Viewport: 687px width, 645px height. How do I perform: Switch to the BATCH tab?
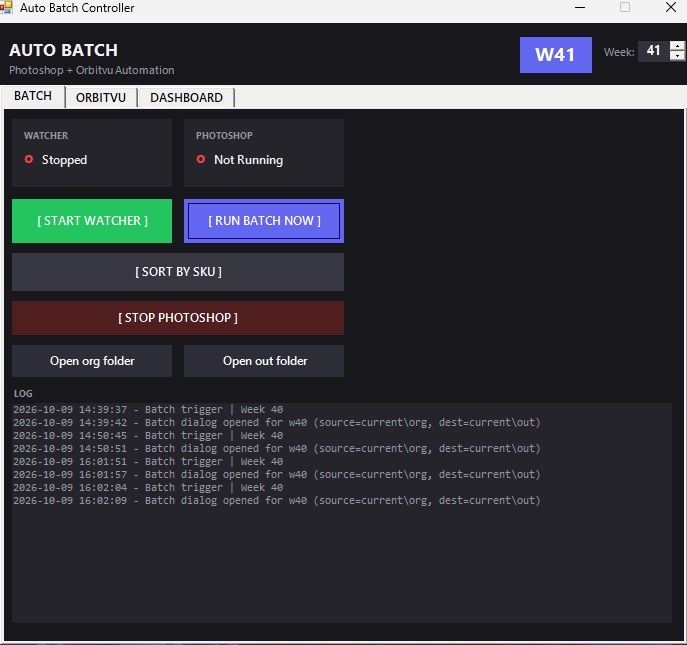click(x=33, y=96)
